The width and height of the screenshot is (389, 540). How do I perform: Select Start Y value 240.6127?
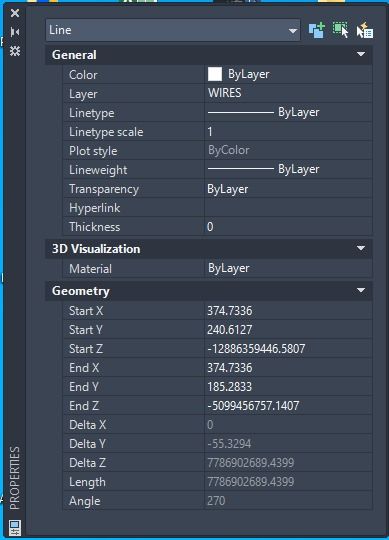(x=230, y=330)
